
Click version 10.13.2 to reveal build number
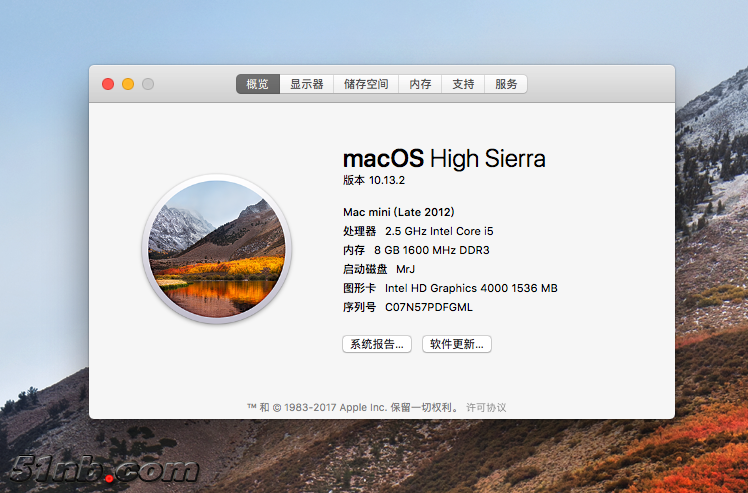387,181
